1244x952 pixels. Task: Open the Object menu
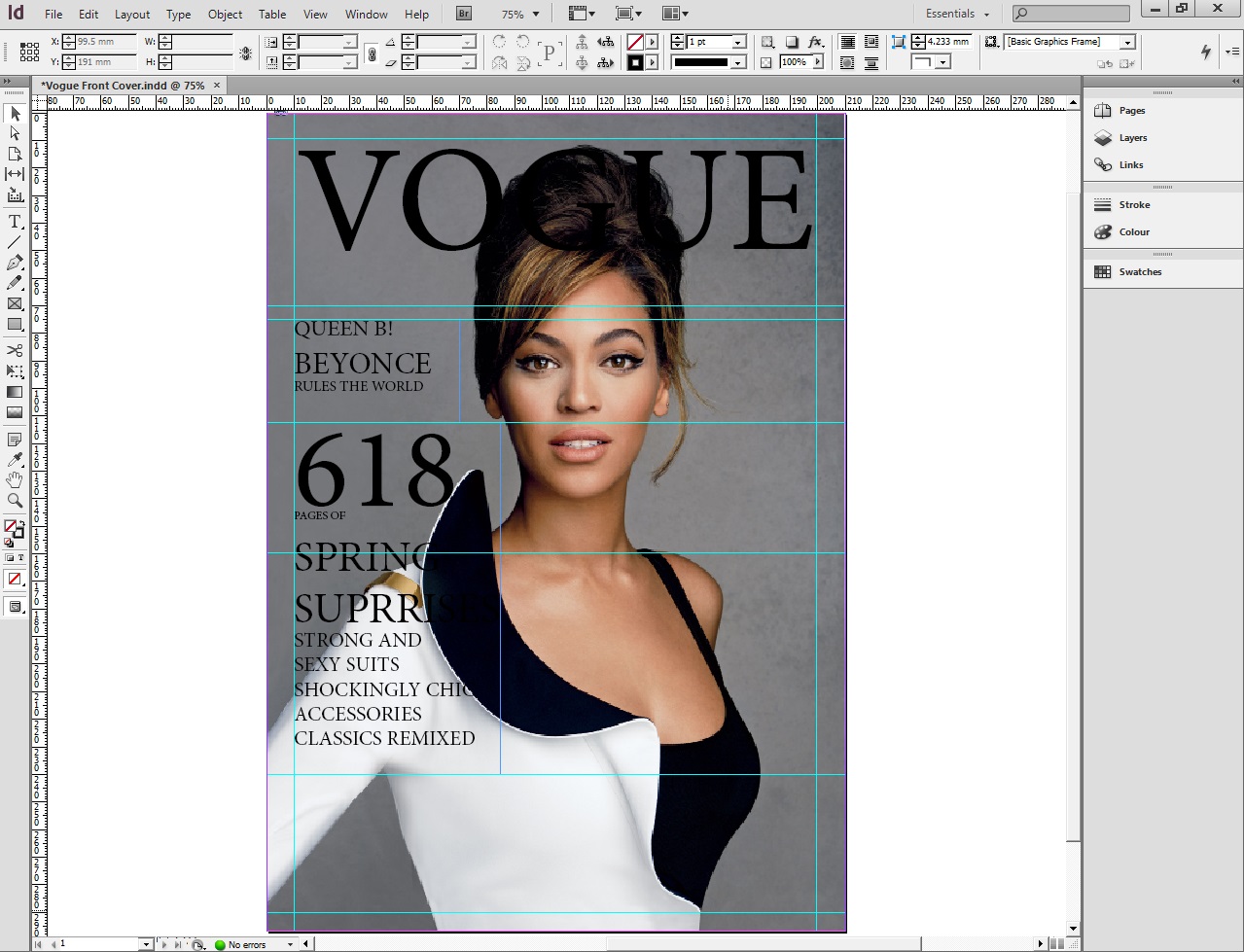pyautogui.click(x=225, y=14)
